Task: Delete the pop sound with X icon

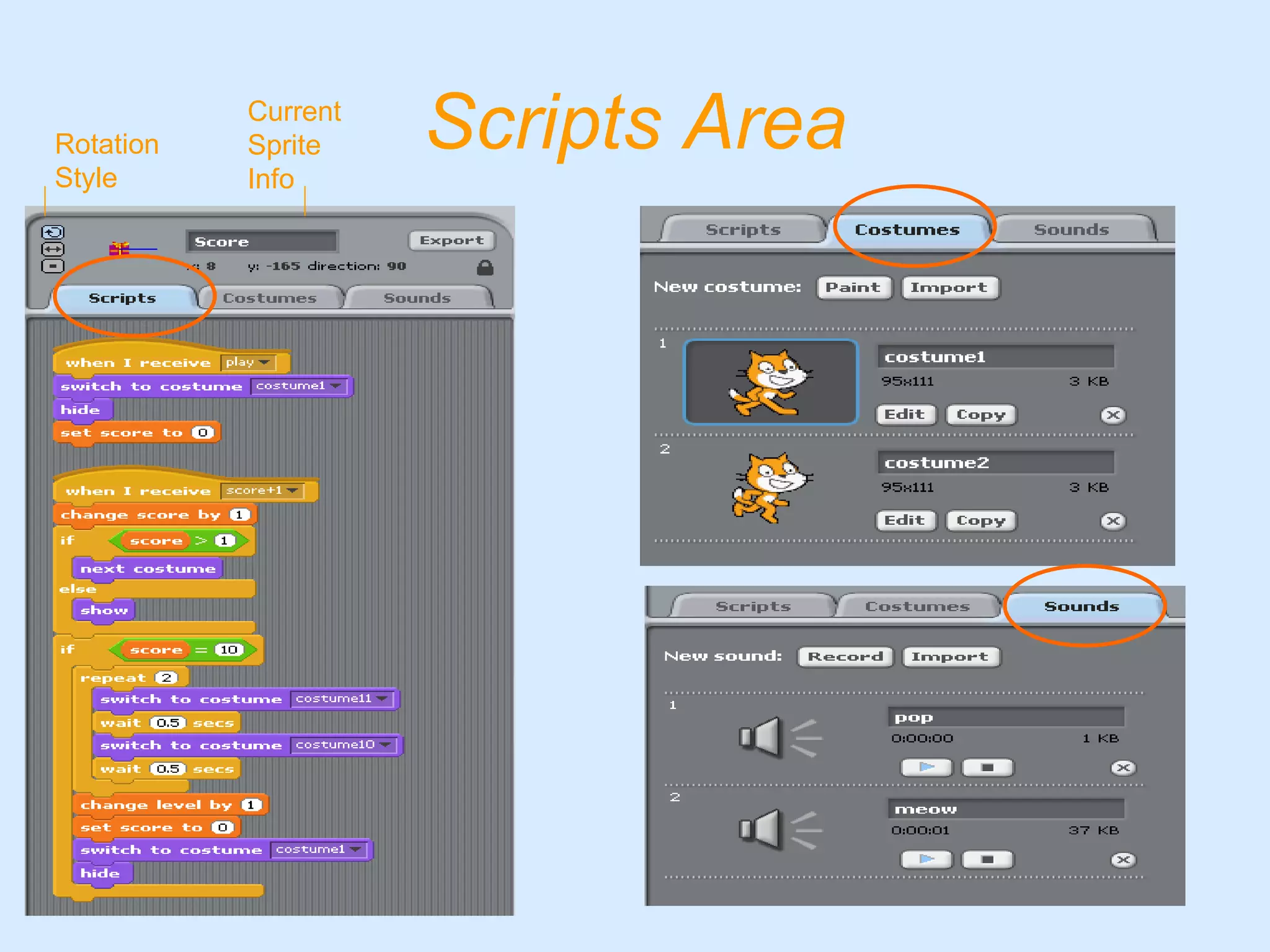Action: (1123, 768)
